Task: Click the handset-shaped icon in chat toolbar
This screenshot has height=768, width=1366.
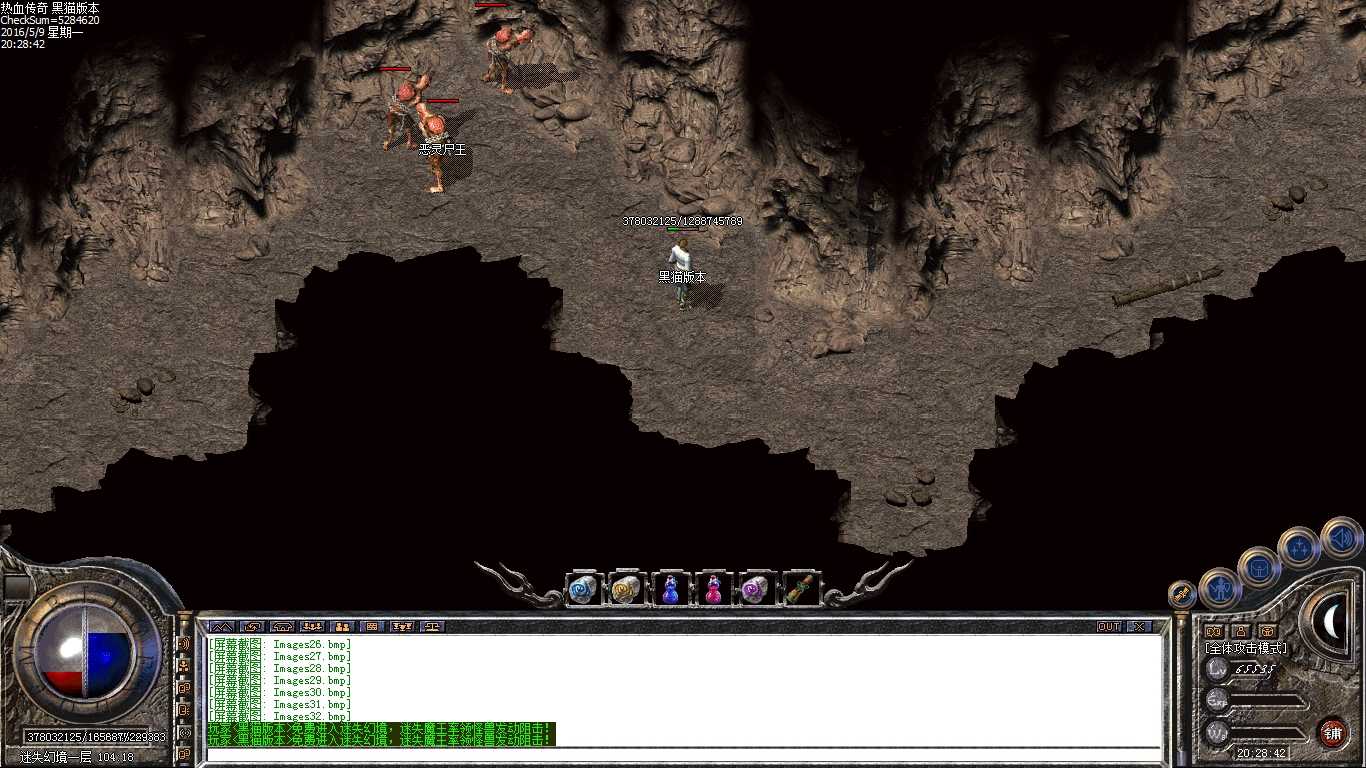Action: point(282,626)
